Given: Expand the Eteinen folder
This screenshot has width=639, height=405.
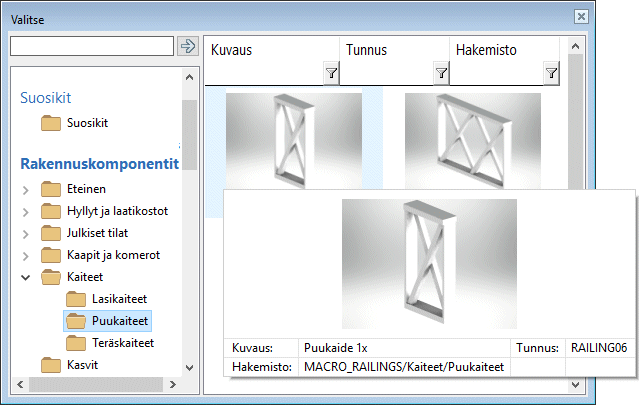Looking at the screenshot, I should (x=25, y=189).
